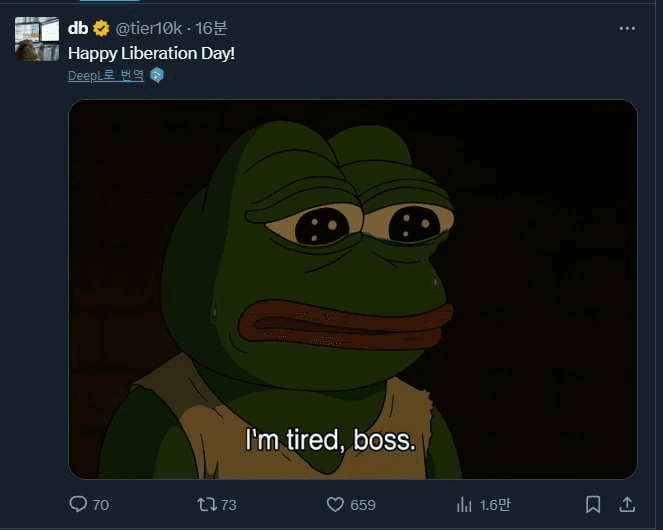
Task: Click the DeepL로 번역 translate link
Action: [106, 75]
